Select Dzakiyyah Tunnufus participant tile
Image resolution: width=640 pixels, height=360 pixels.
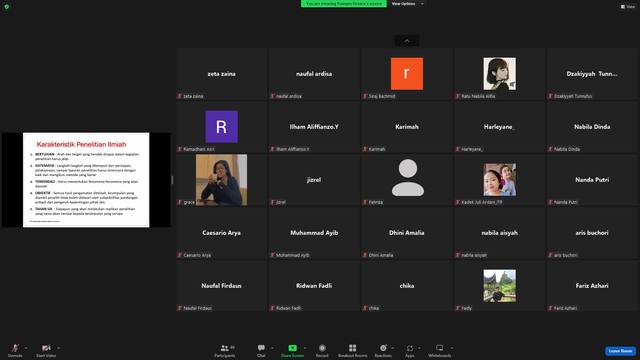[x=592, y=74]
